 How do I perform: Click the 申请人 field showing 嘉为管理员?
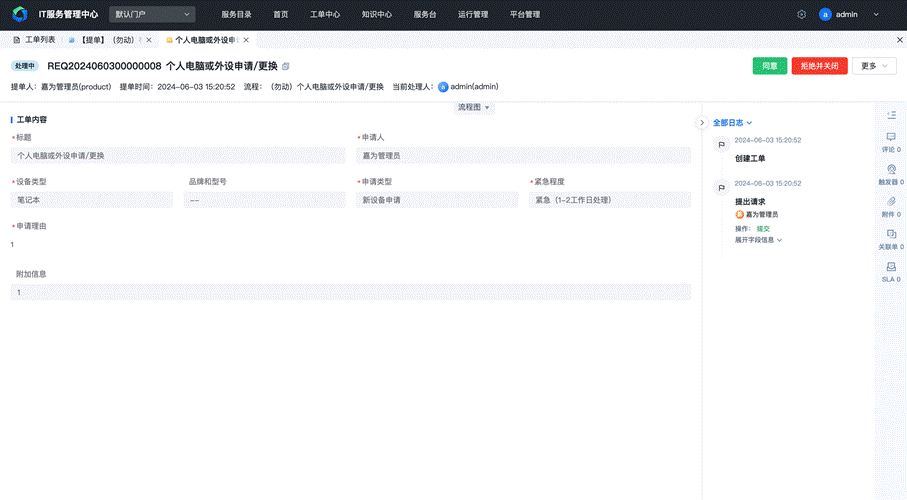click(x=523, y=156)
